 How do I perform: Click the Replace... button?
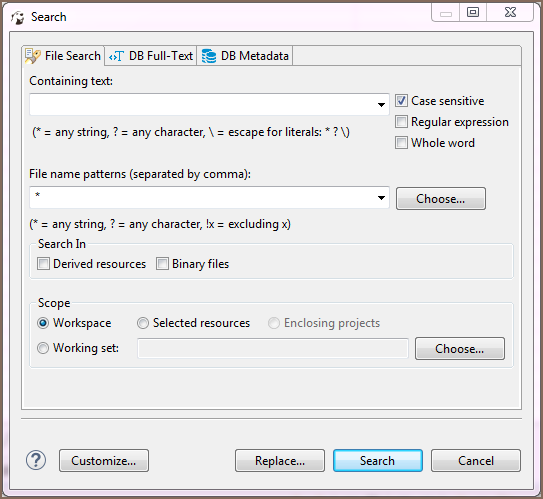click(280, 461)
